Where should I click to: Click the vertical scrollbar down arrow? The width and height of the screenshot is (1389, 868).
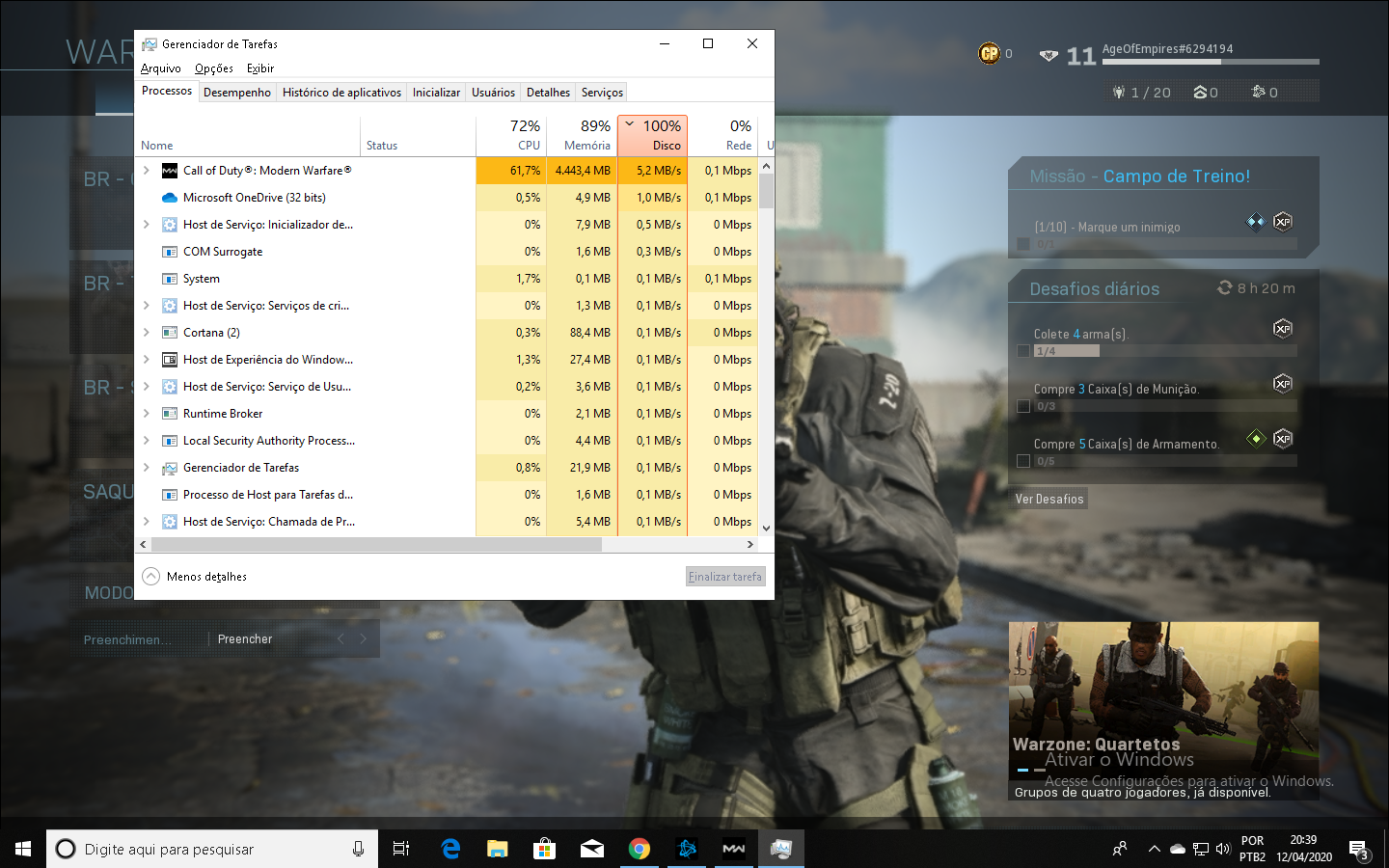pyautogui.click(x=767, y=529)
